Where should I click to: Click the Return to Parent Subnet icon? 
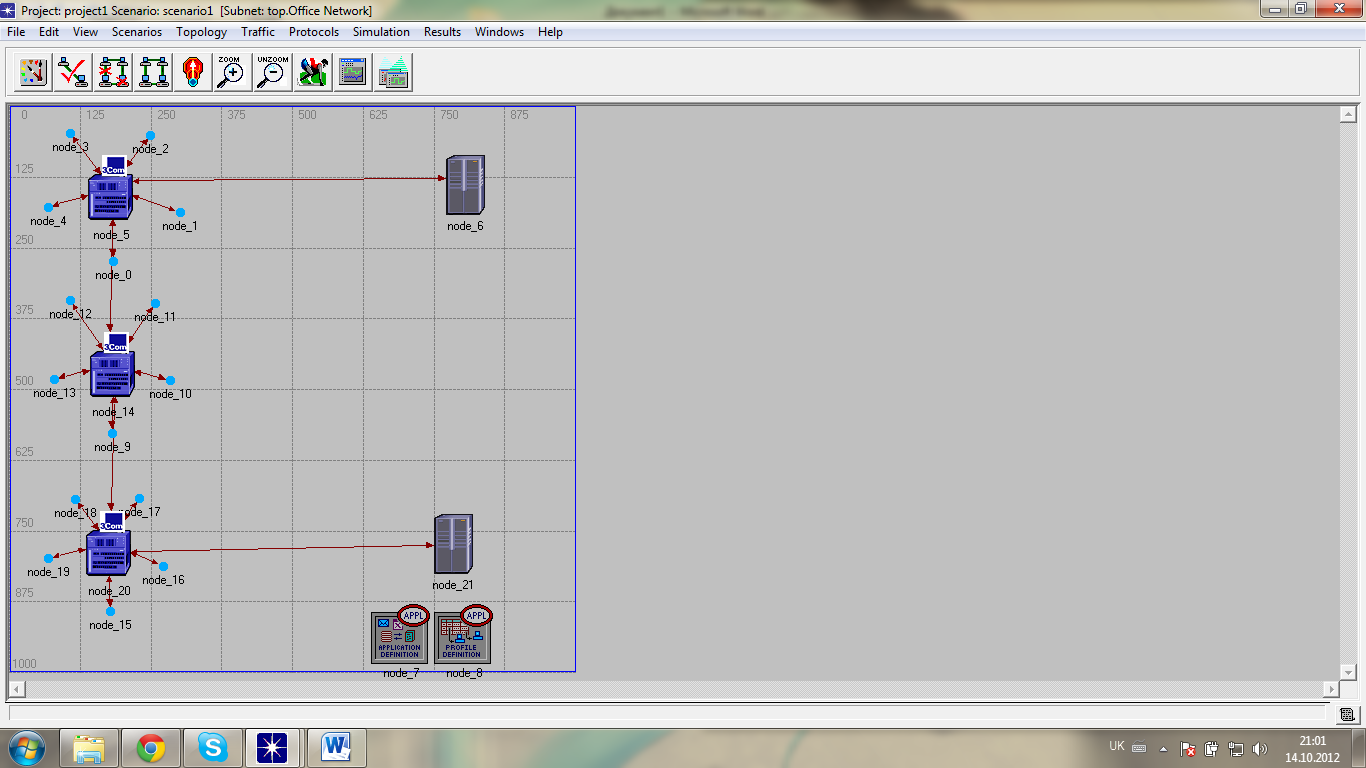[x=192, y=72]
